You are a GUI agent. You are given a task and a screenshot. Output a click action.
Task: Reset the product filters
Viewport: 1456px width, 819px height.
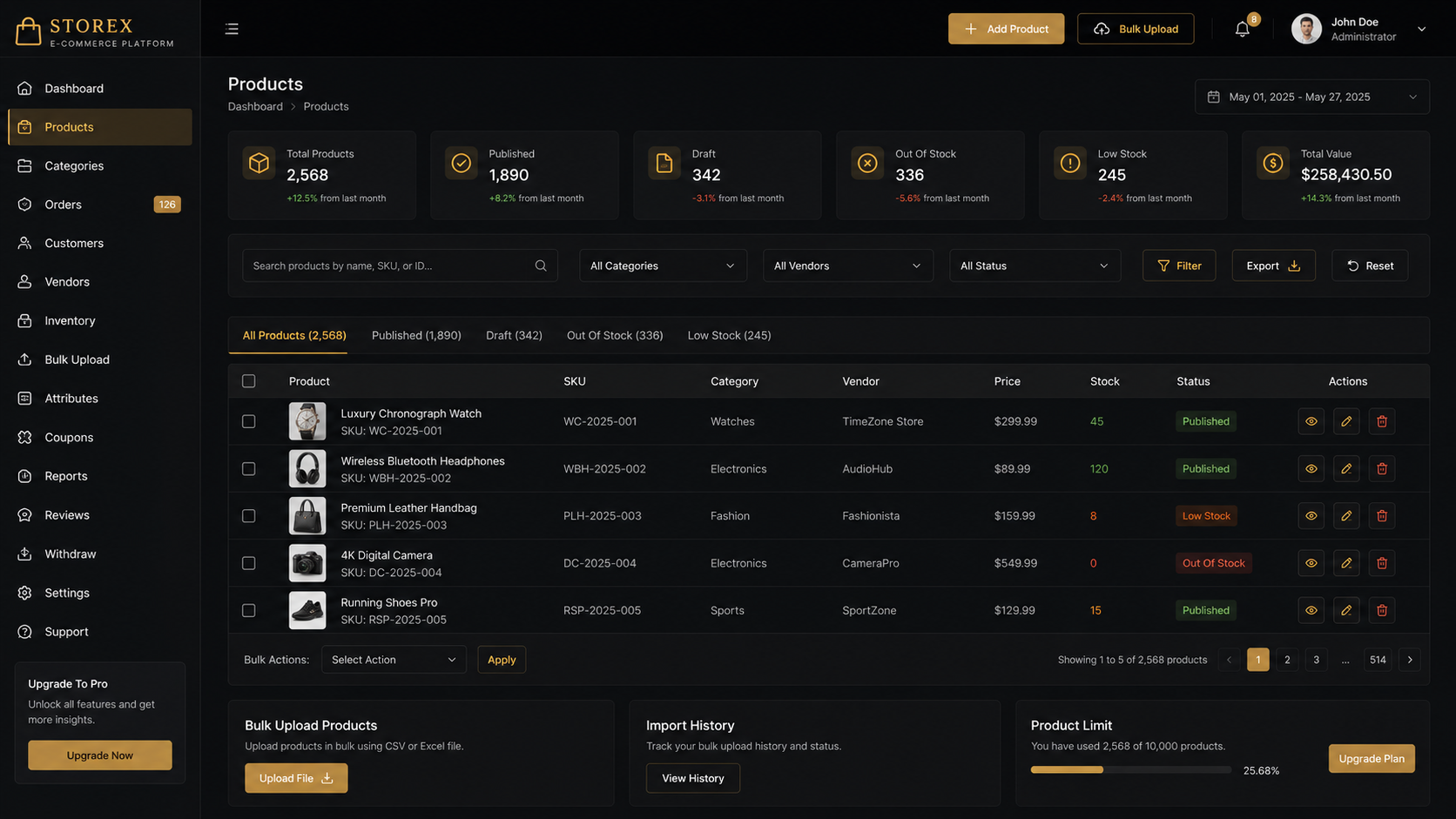coord(1370,265)
